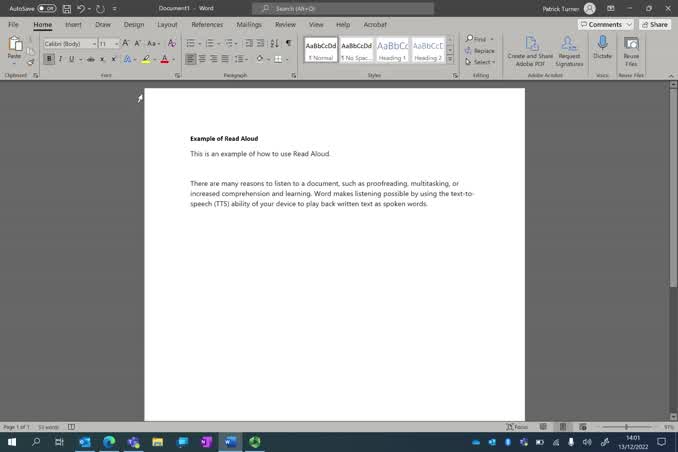Open the font name dropdown

[x=94, y=44]
